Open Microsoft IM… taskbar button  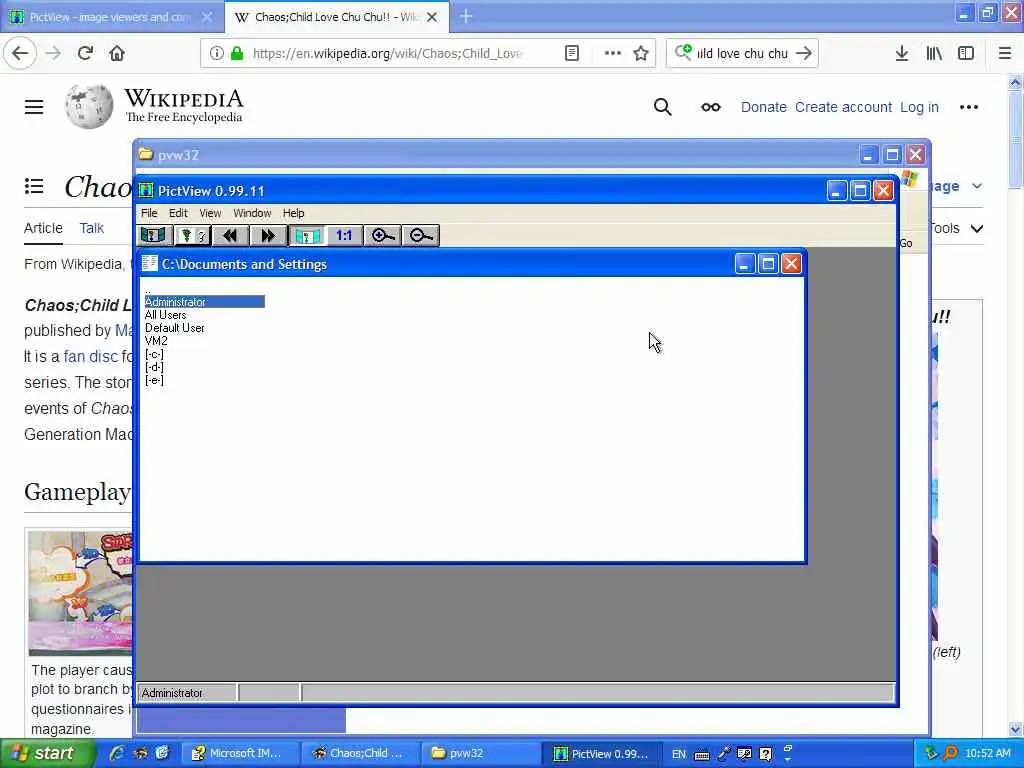pos(238,753)
